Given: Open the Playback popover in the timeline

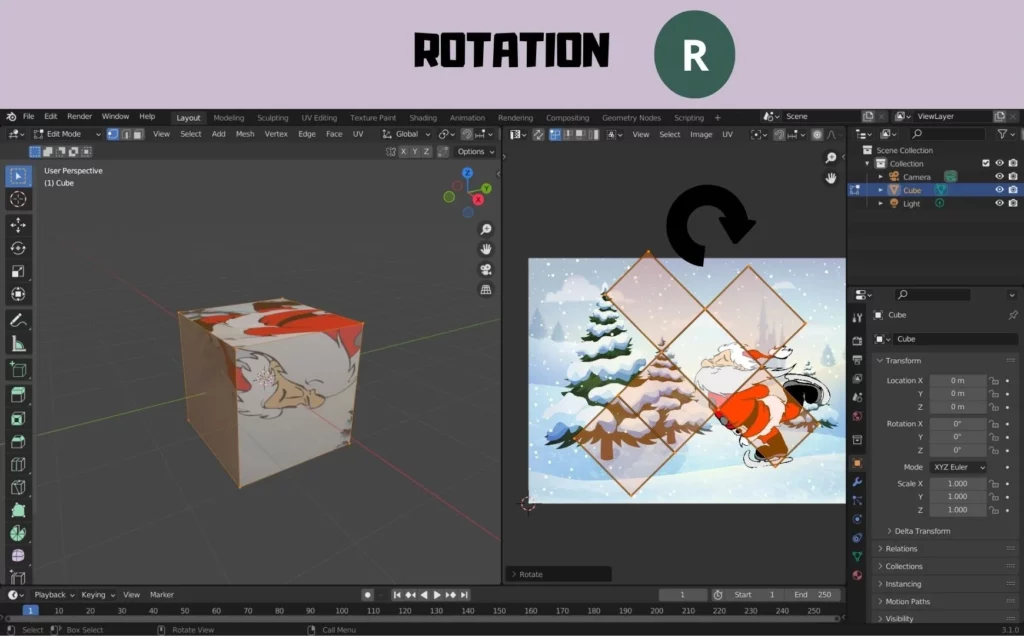Looking at the screenshot, I should tap(54, 595).
